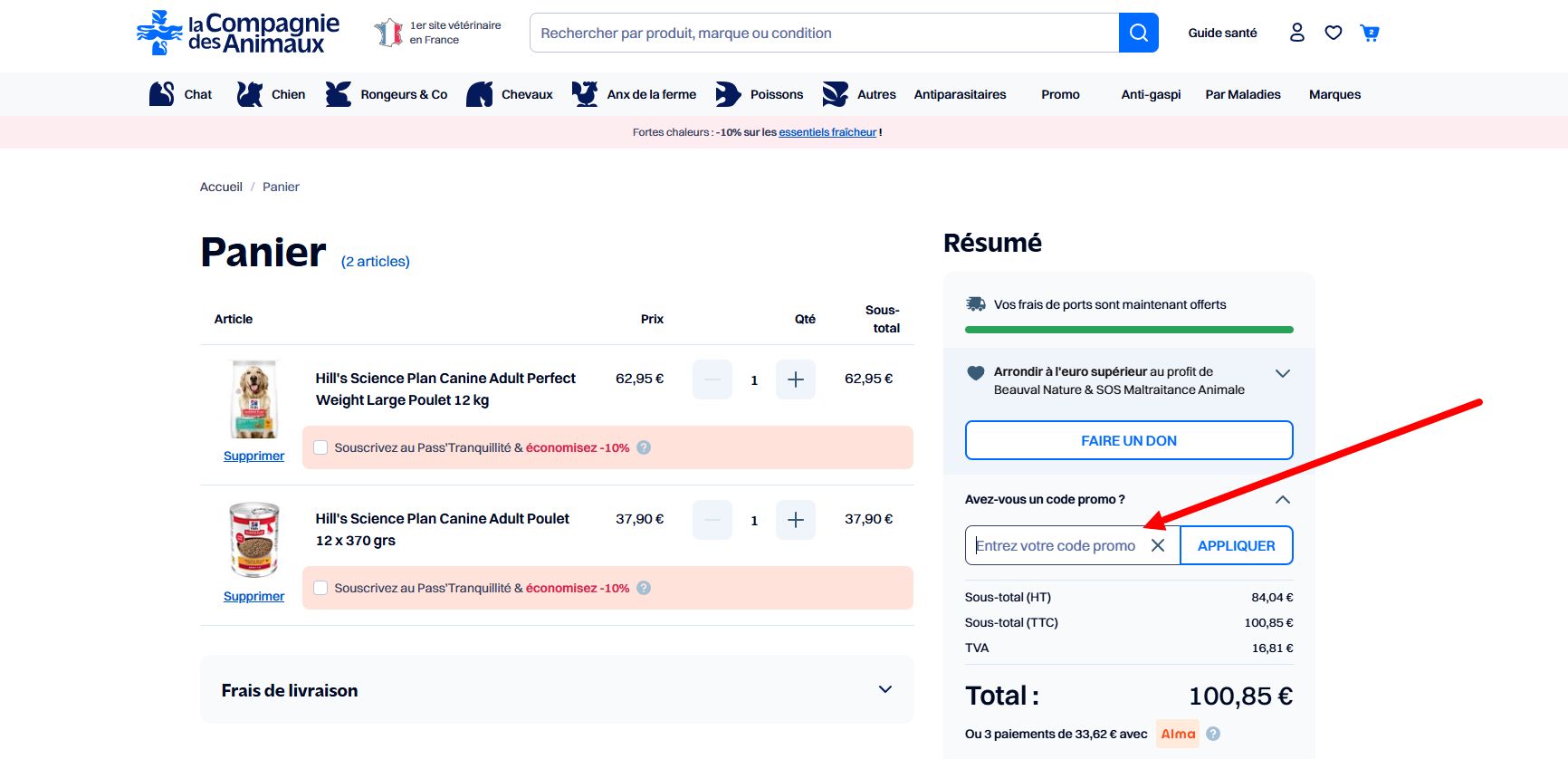This screenshot has width=1568, height=759.
Task: Open the Marques menu
Action: (1334, 94)
